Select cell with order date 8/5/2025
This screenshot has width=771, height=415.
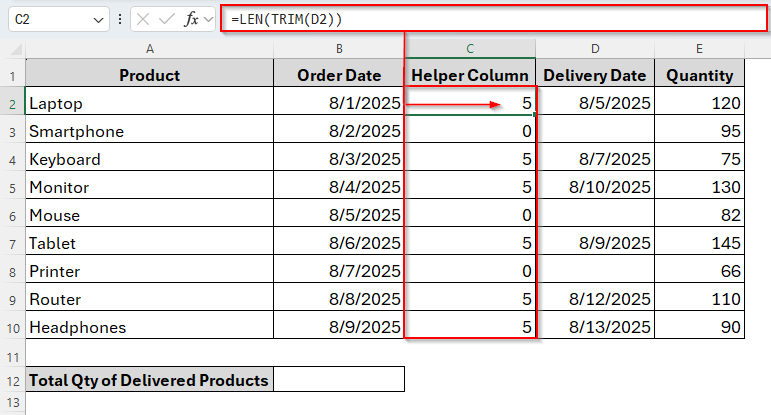pyautogui.click(x=338, y=215)
